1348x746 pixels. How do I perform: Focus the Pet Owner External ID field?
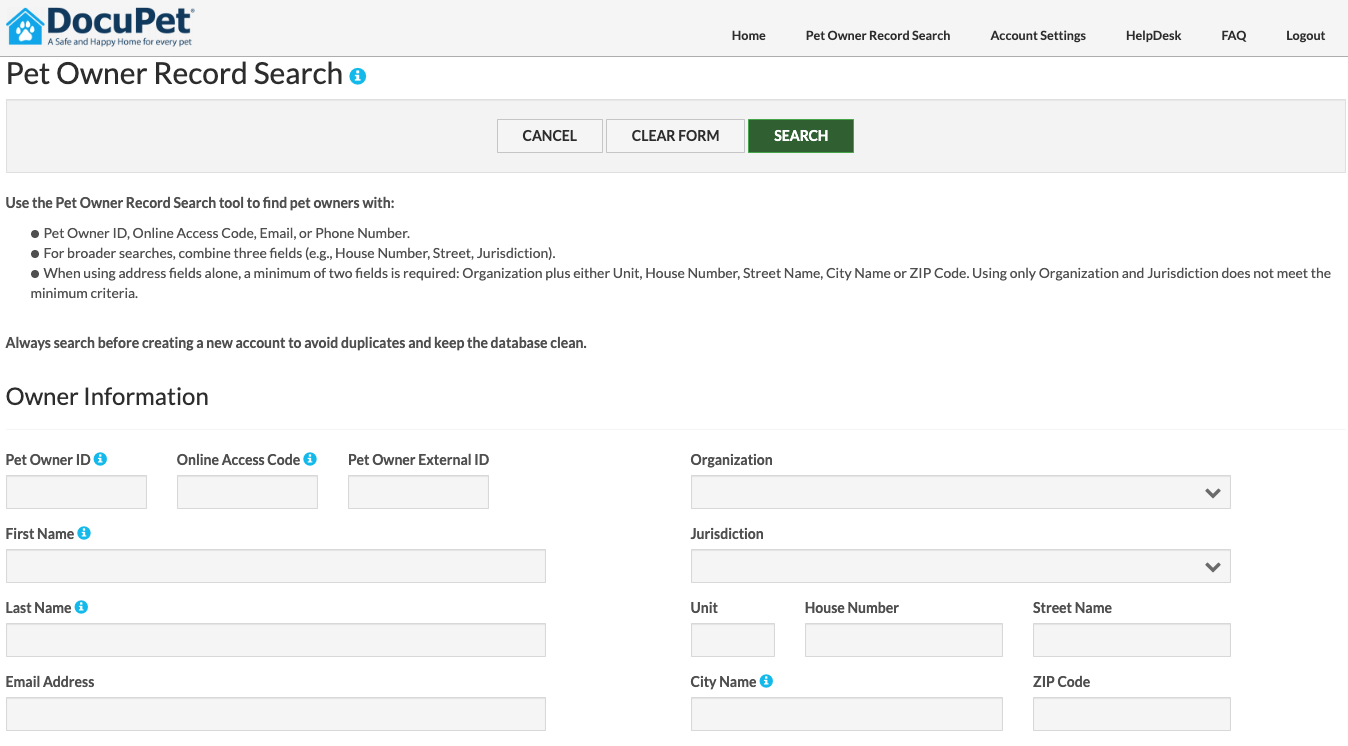(418, 492)
